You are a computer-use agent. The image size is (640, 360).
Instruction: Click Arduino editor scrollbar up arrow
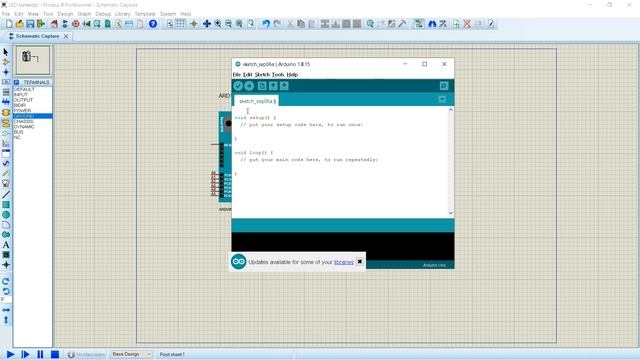tap(451, 110)
